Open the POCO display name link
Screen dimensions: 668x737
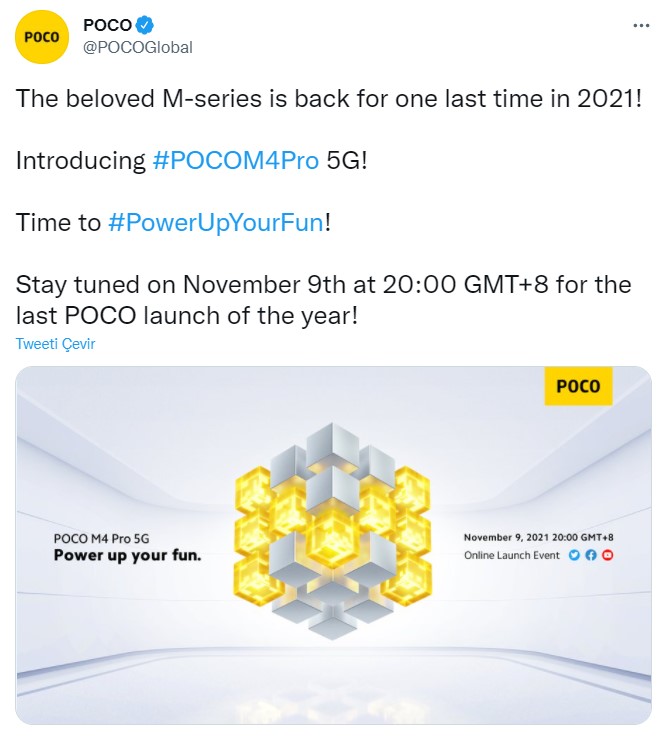(x=107, y=25)
